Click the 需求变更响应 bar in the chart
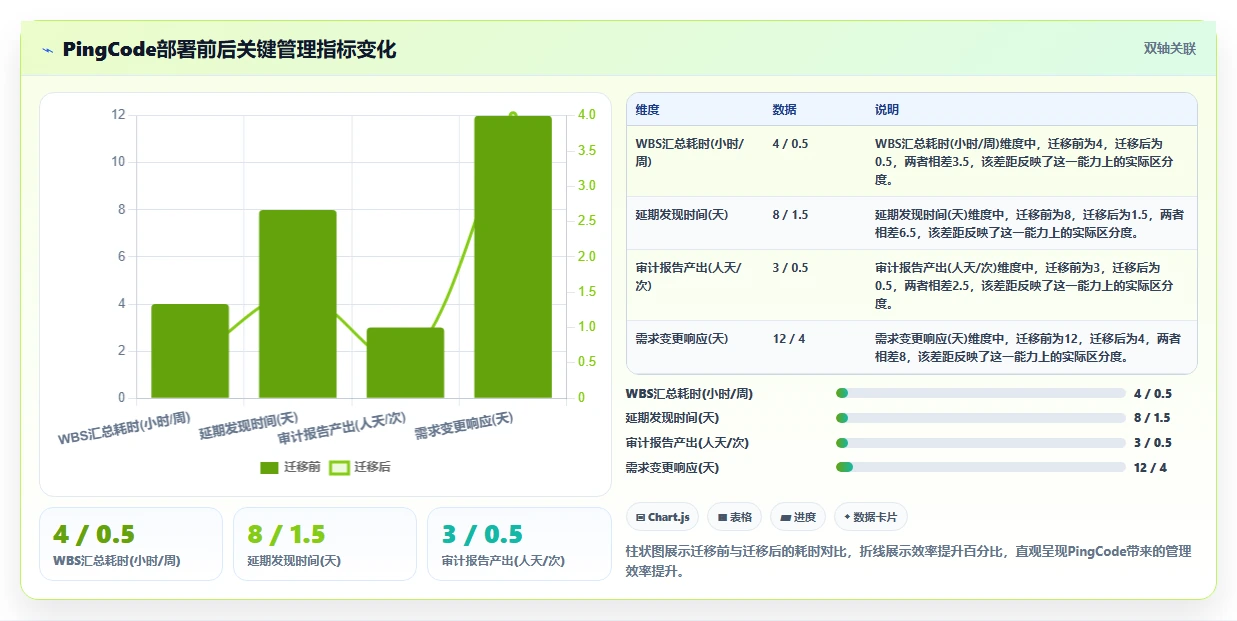Viewport: 1237px width, 621px height. tap(513, 257)
